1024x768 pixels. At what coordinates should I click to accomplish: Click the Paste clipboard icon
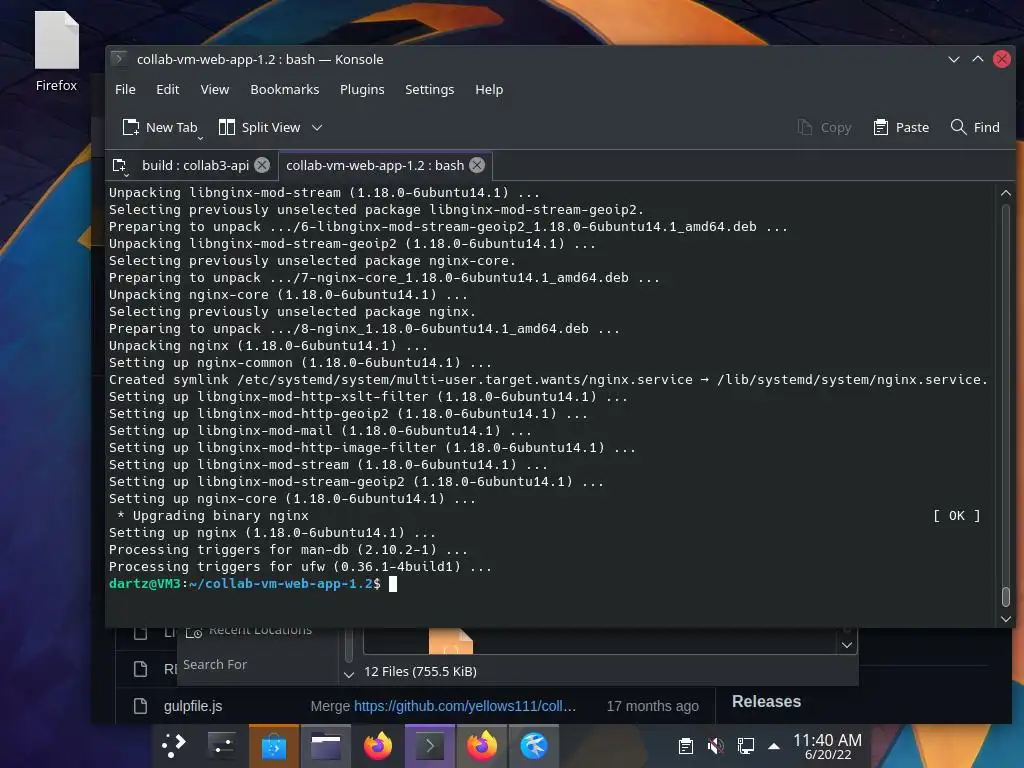(880, 127)
